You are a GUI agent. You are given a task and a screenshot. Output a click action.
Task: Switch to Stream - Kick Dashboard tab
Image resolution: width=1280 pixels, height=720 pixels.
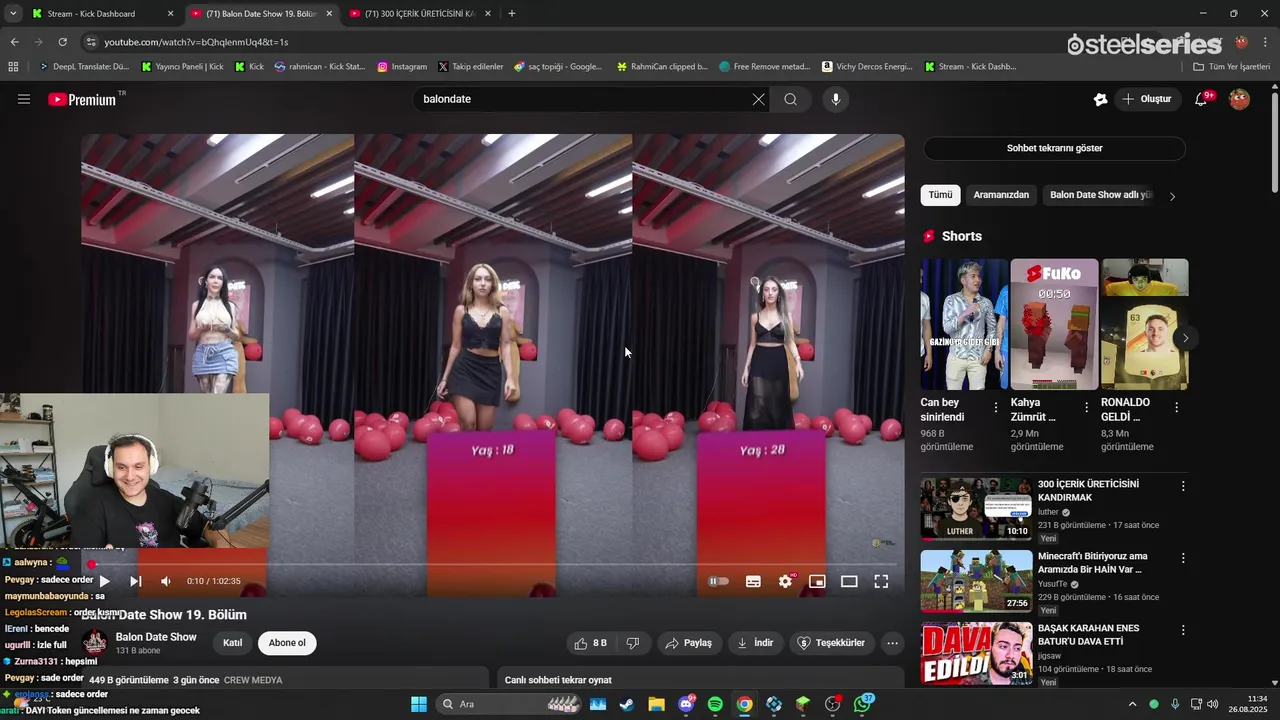(x=101, y=14)
